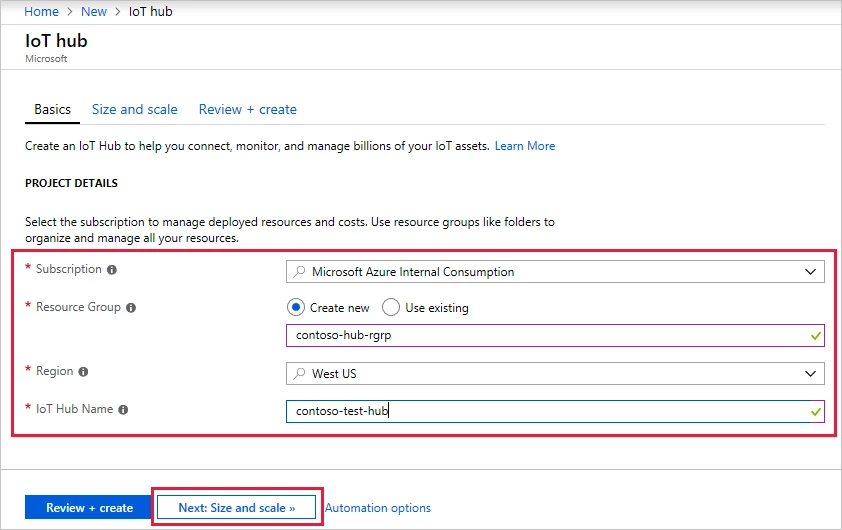Click the IoT hub breadcrumb item
The width and height of the screenshot is (842, 530).
coord(150,12)
